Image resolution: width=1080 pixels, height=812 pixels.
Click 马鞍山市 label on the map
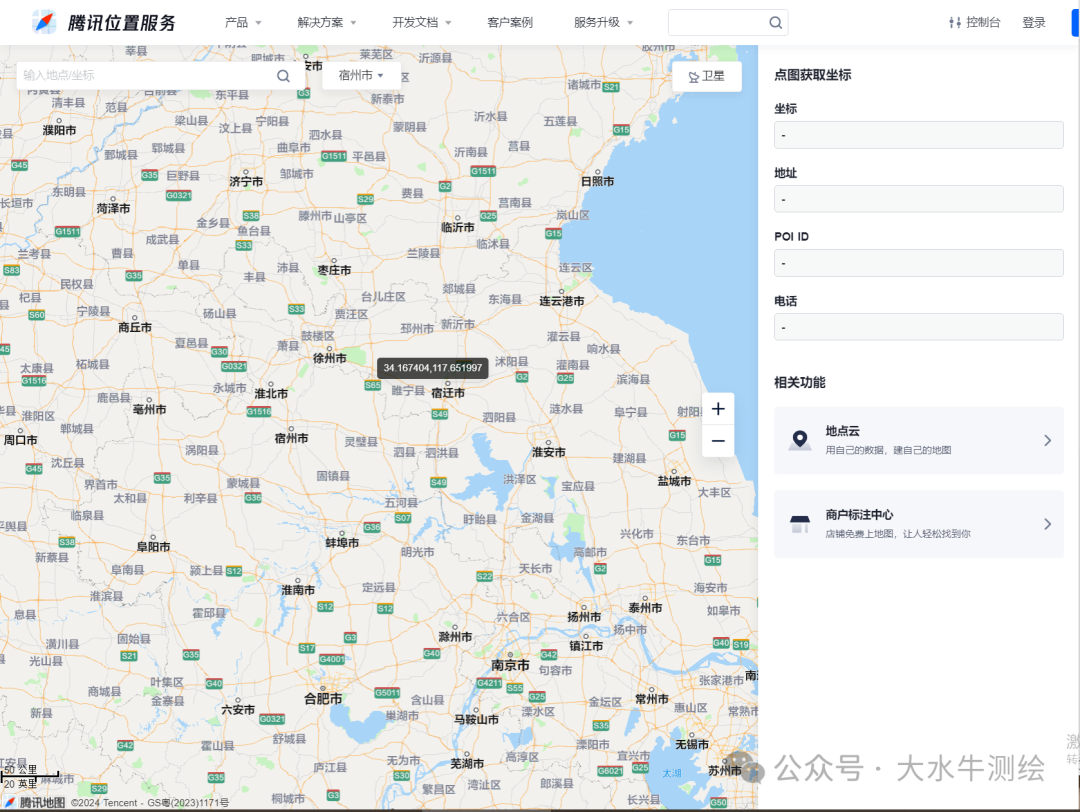(x=476, y=720)
